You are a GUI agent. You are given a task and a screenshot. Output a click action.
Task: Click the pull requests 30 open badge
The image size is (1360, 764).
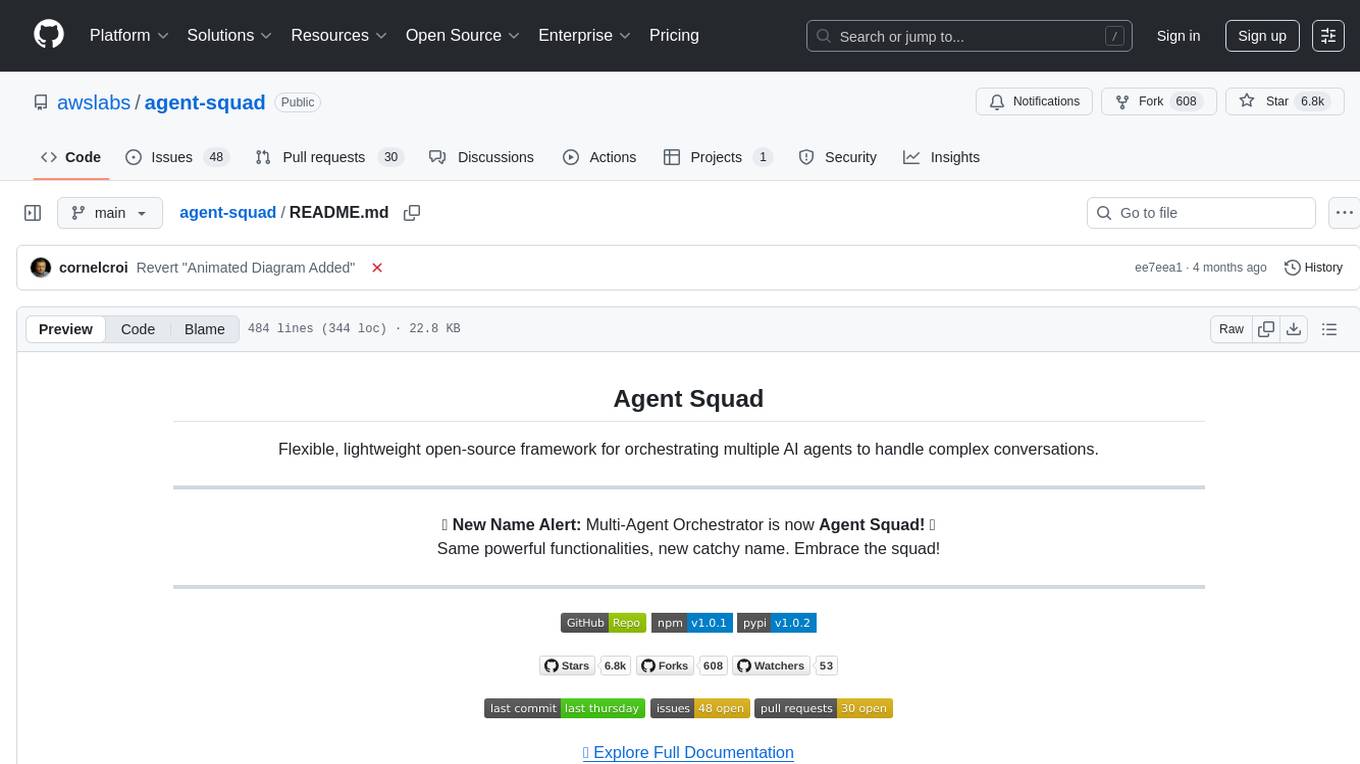coord(824,708)
